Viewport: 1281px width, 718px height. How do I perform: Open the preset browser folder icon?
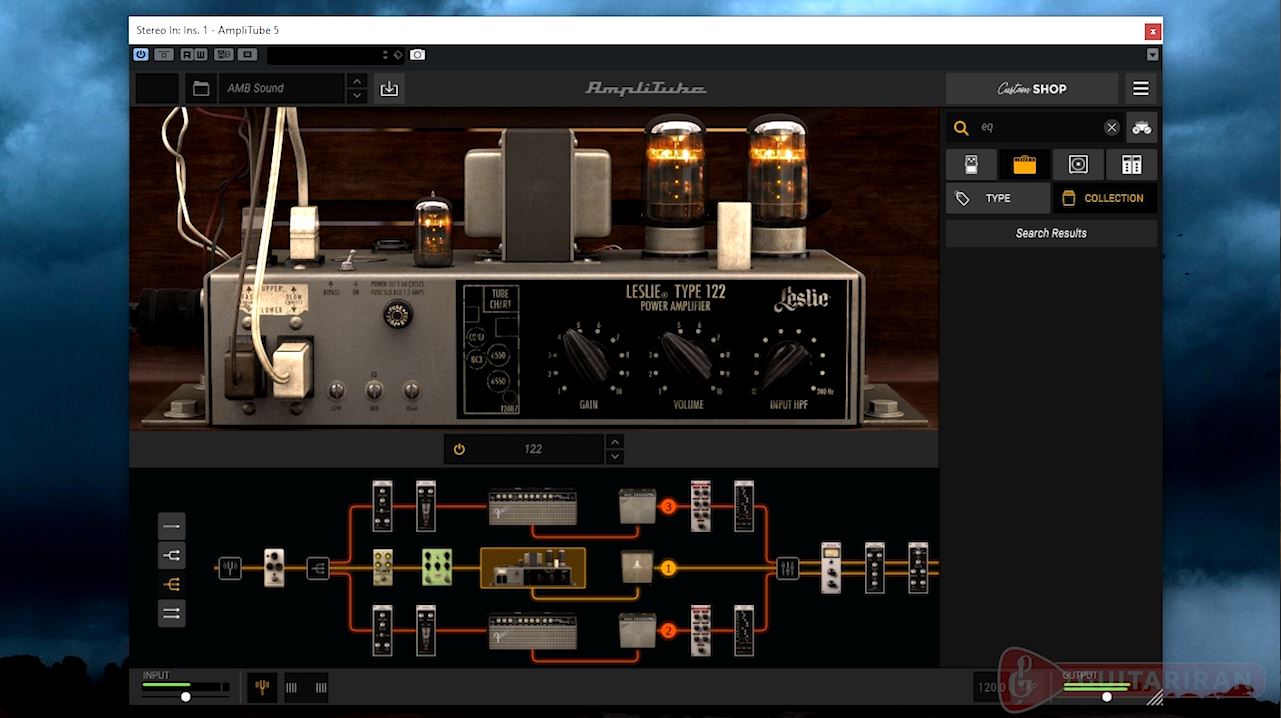tap(201, 88)
